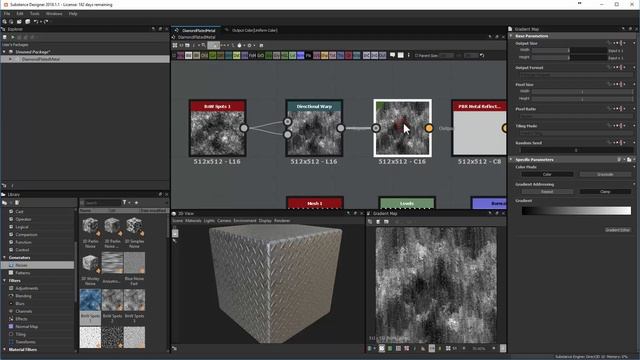
Task: Open the File menu
Action: [x=7, y=13]
